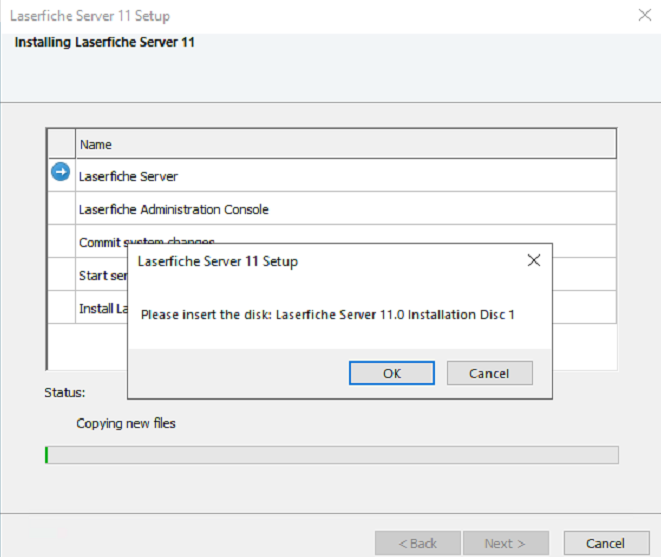Viewport: 661px width, 557px height.
Task: Close the insert disk dialog with X
Action: click(x=534, y=261)
